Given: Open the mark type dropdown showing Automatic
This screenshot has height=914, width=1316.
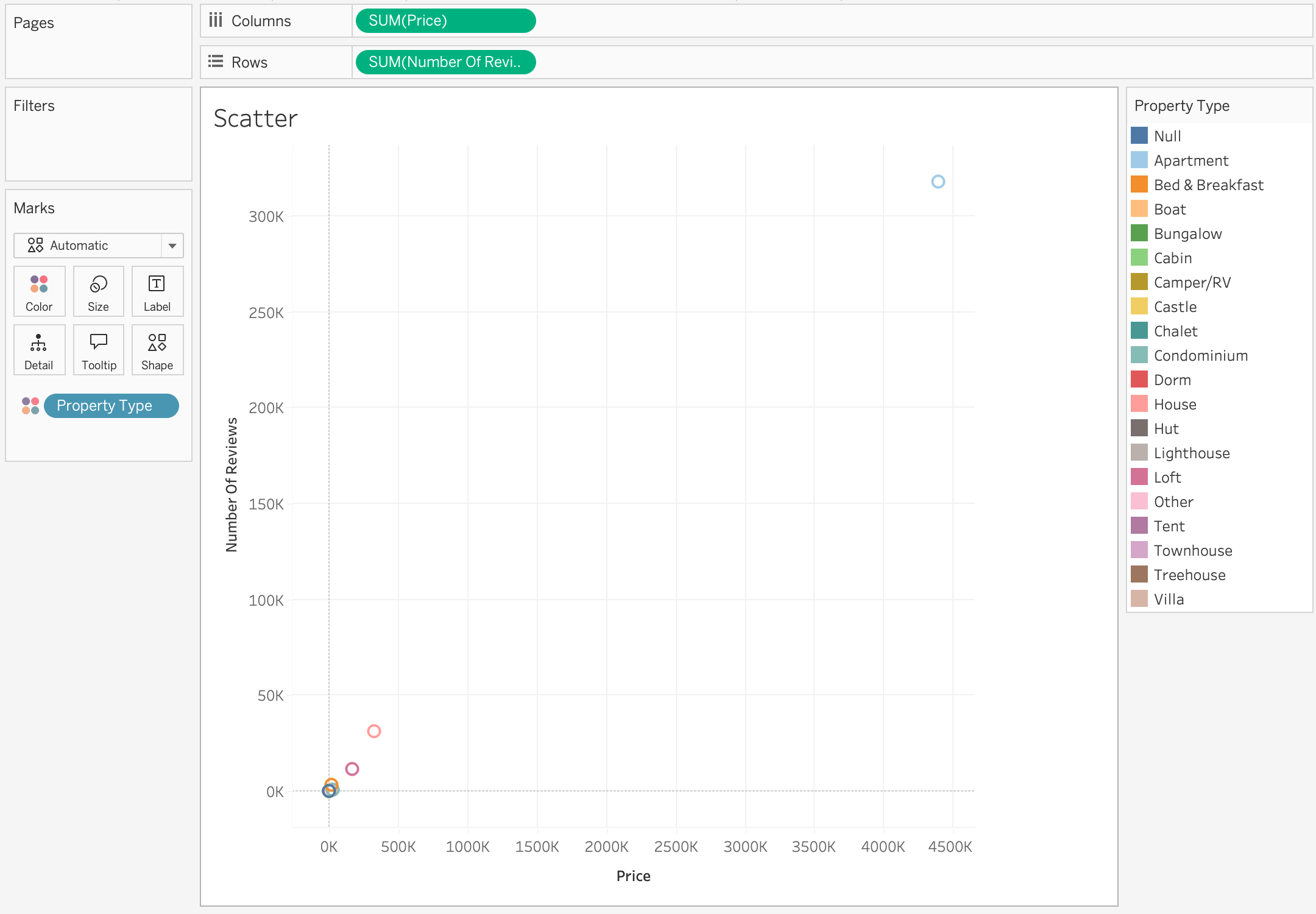Looking at the screenshot, I should (172, 245).
